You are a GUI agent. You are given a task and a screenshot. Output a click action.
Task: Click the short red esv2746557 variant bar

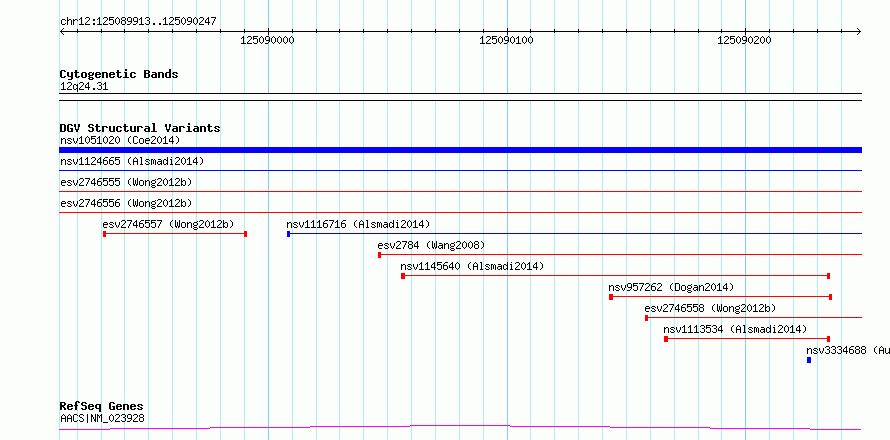pos(175,234)
